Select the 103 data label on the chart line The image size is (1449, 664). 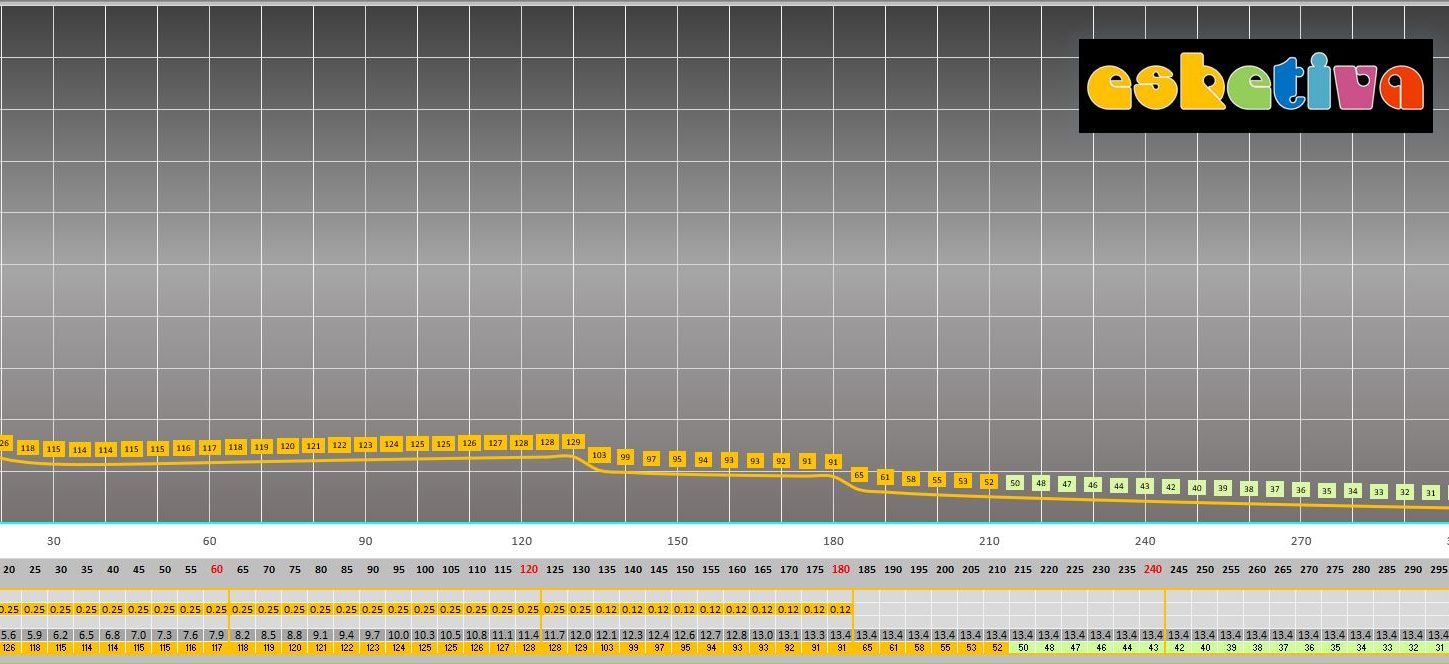click(599, 455)
